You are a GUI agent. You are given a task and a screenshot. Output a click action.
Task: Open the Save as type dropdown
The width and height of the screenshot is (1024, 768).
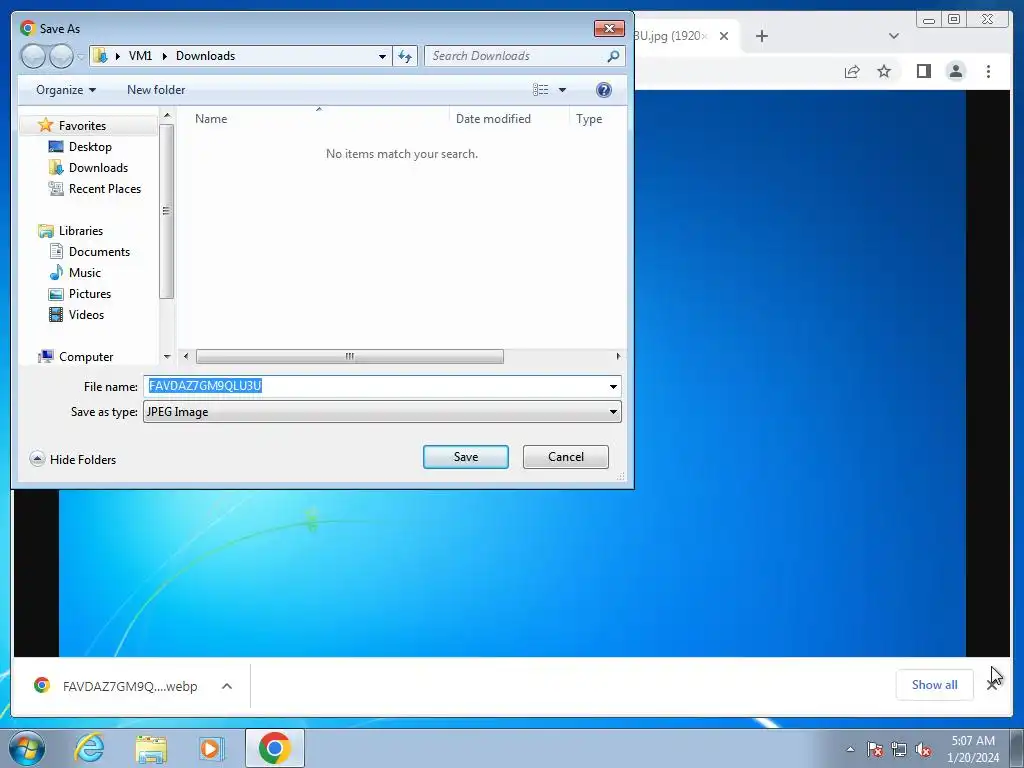382,412
